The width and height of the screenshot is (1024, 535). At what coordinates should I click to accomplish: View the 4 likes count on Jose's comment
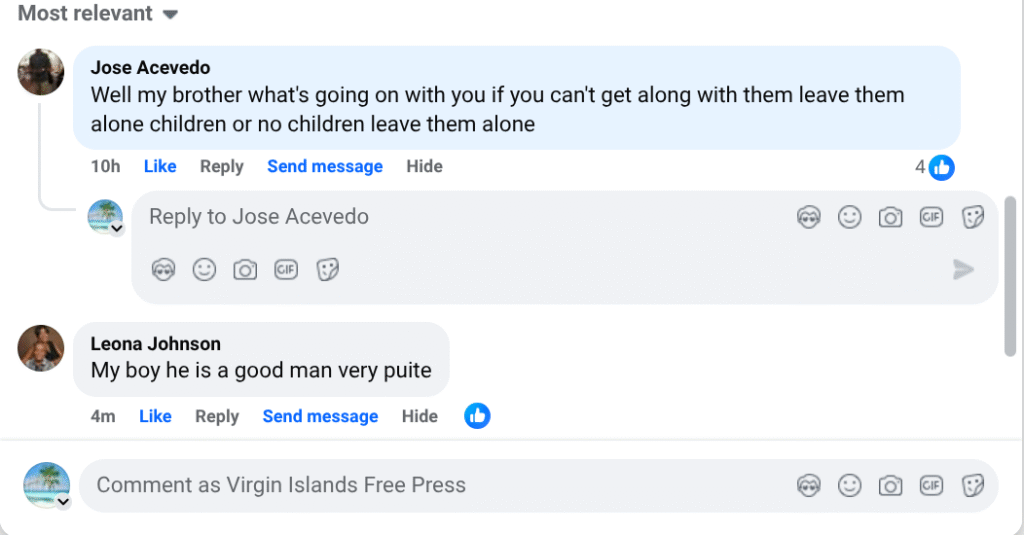[x=934, y=167]
